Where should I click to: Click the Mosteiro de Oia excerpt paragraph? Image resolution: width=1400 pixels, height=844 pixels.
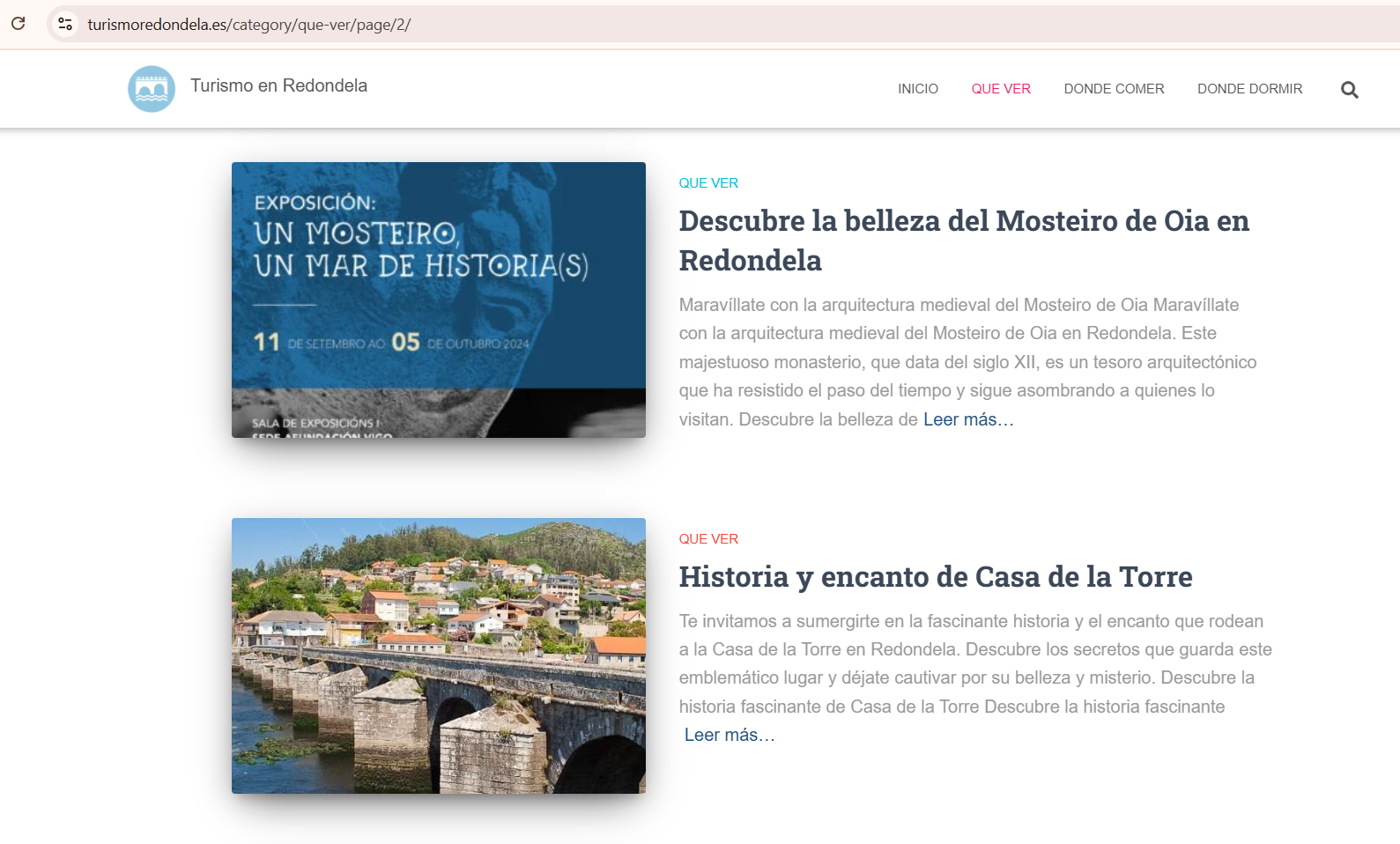[x=967, y=362]
